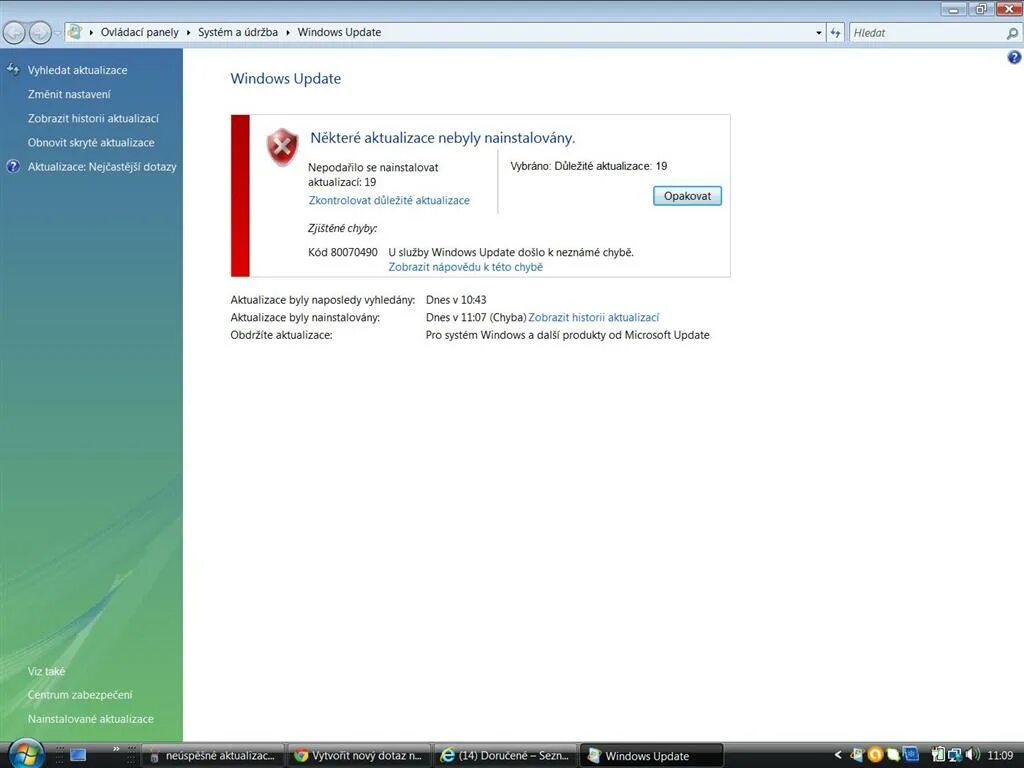Click the search magnifier icon

pyautogui.click(x=1012, y=33)
